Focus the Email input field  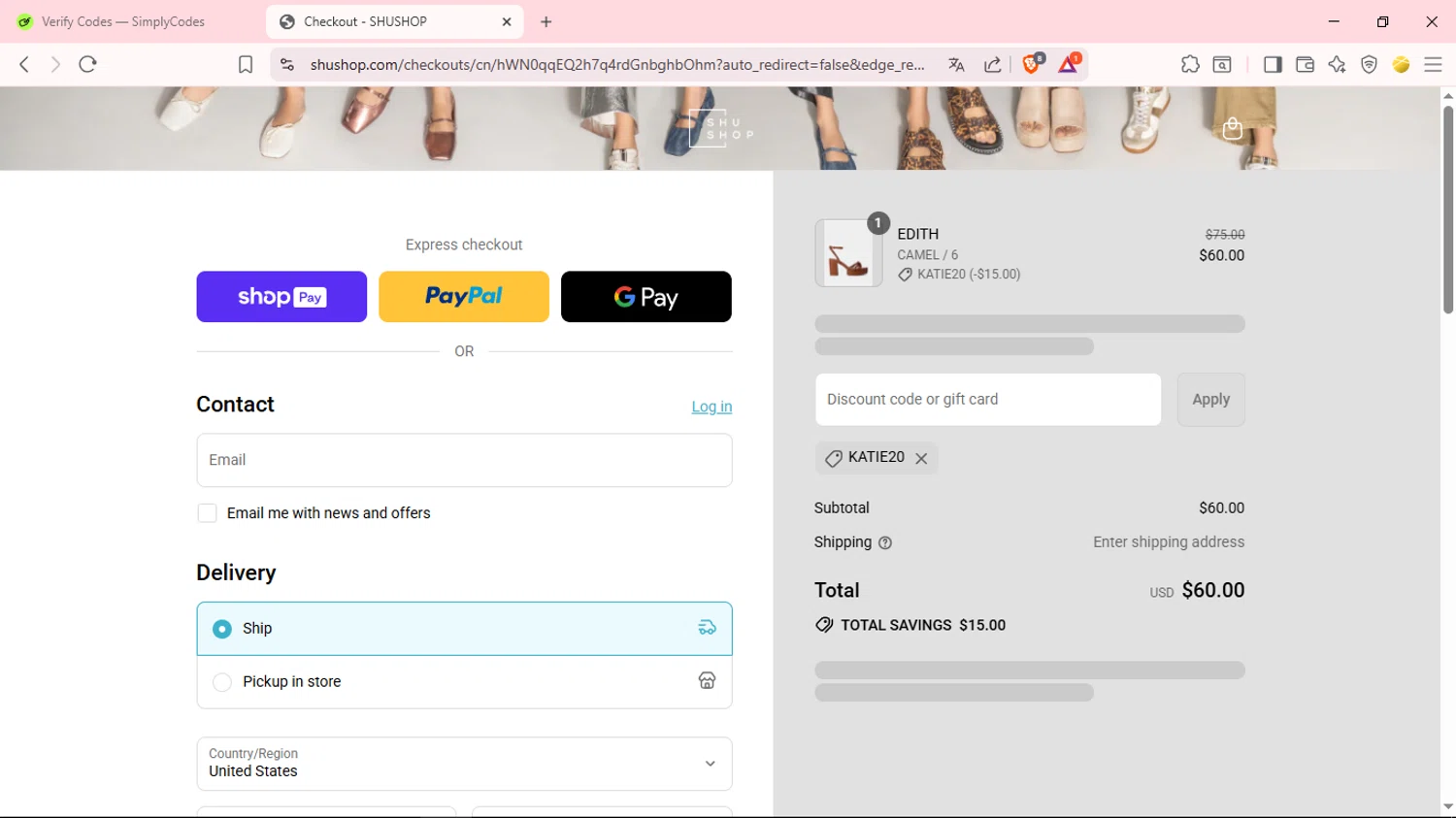pyautogui.click(x=464, y=460)
